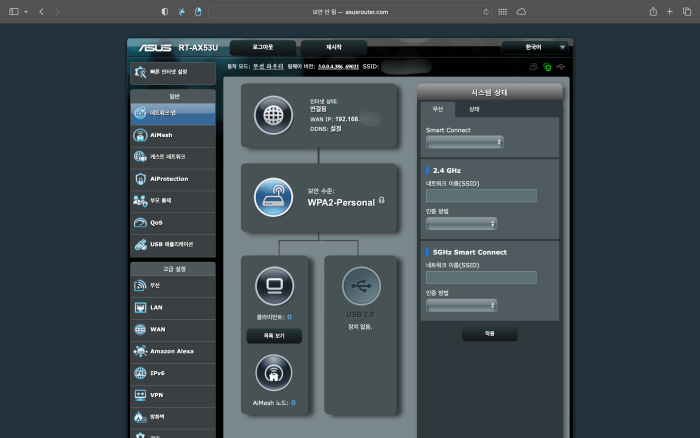The width and height of the screenshot is (700, 438).
Task: Click the AiMesh node (노드) count 0
Action: click(x=293, y=403)
